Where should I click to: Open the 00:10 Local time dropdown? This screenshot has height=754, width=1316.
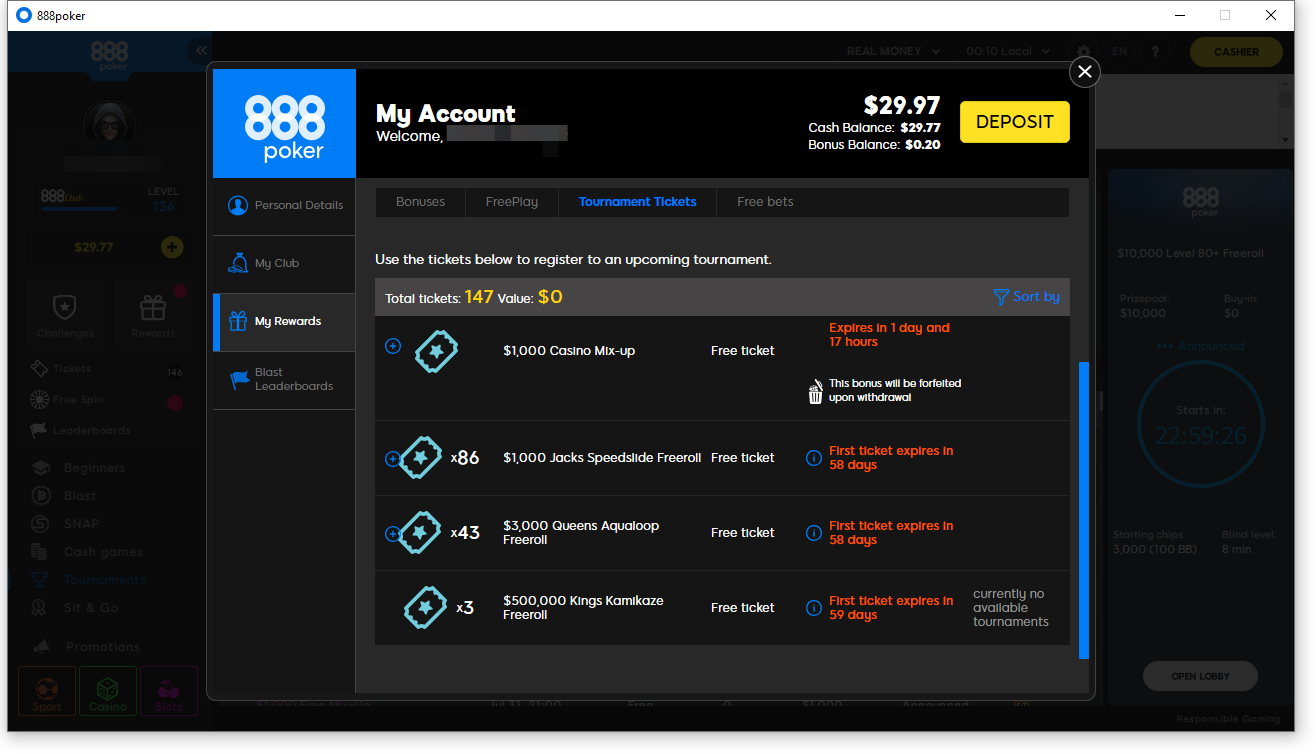coord(1008,51)
